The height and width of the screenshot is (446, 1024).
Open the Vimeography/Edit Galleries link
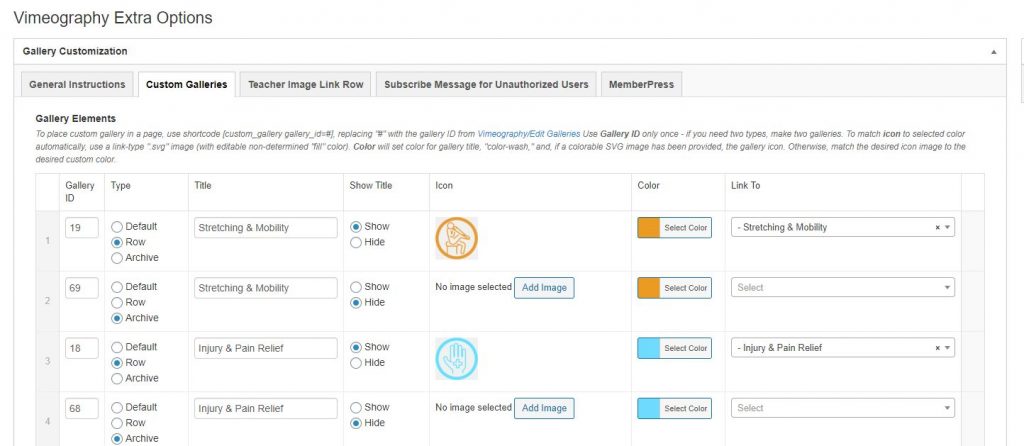527,133
